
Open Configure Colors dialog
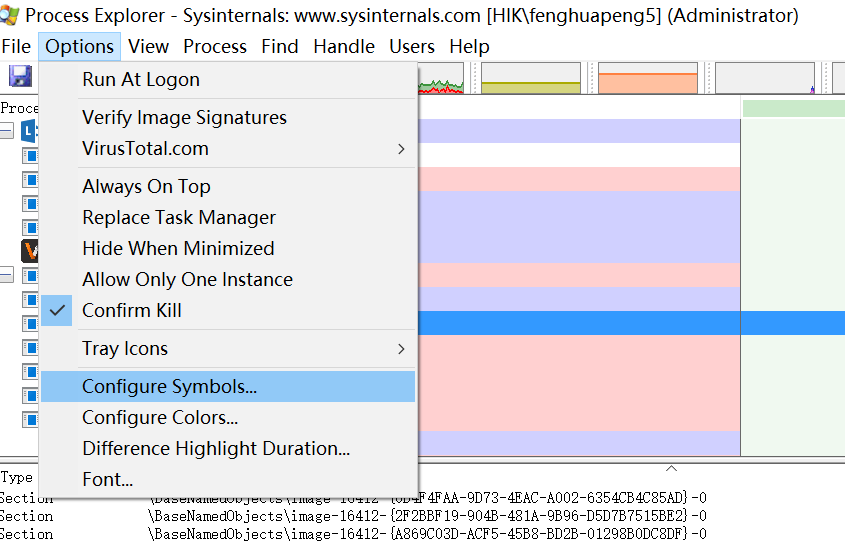pyautogui.click(x=228, y=418)
